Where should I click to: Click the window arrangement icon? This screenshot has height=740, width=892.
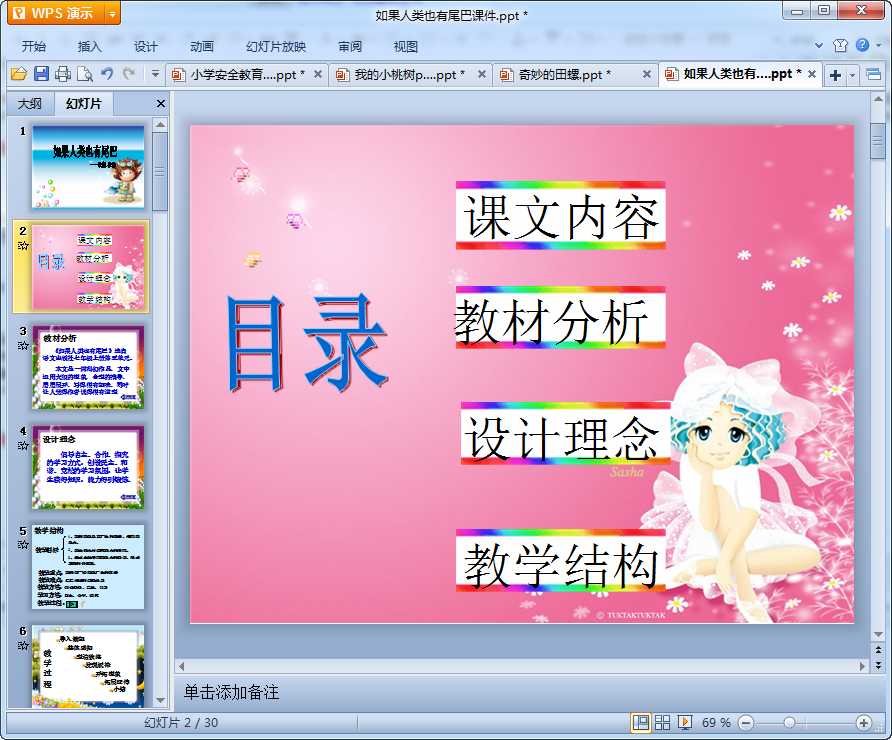pyautogui.click(x=873, y=75)
